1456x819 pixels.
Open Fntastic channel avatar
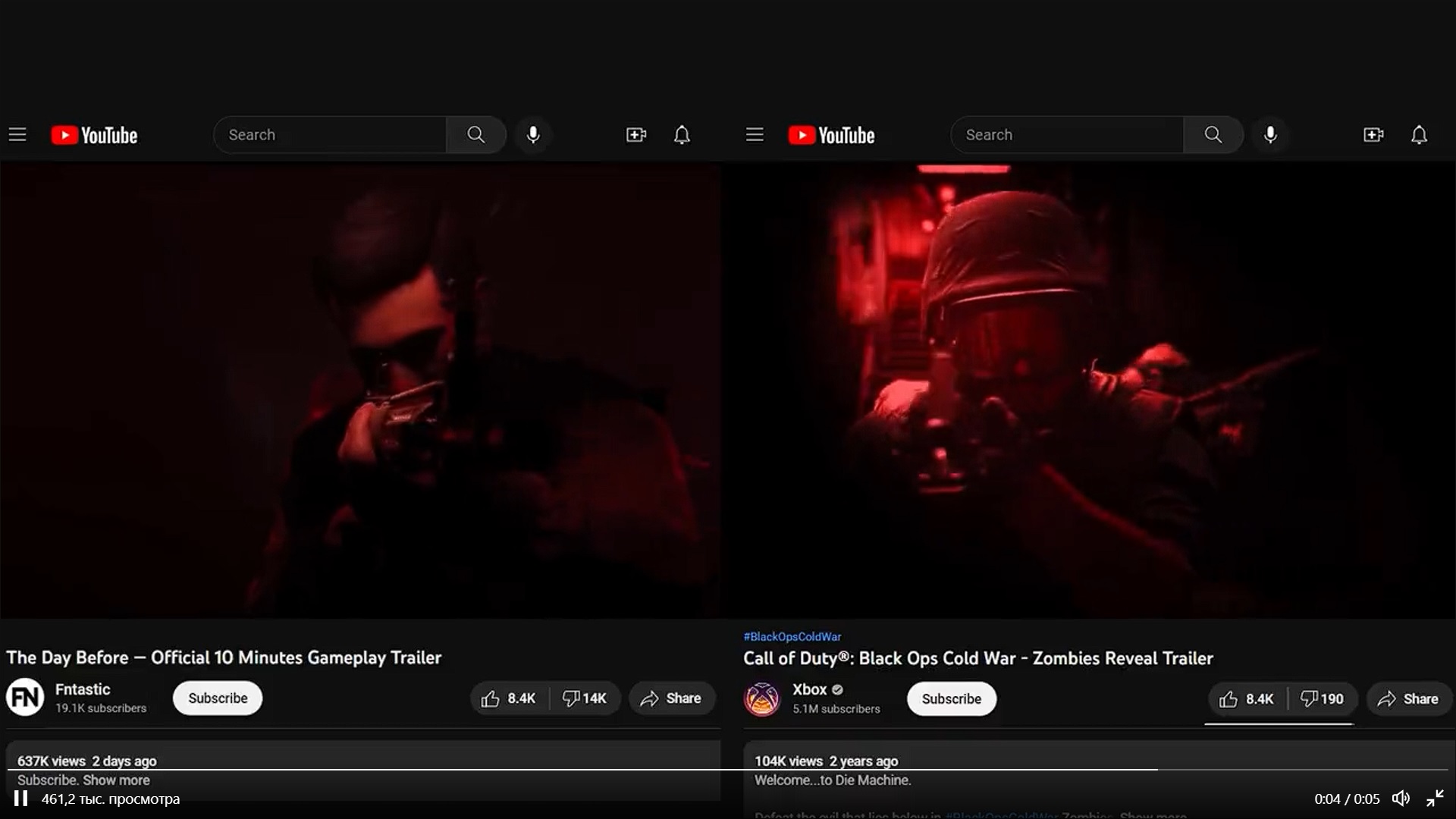[x=25, y=698]
